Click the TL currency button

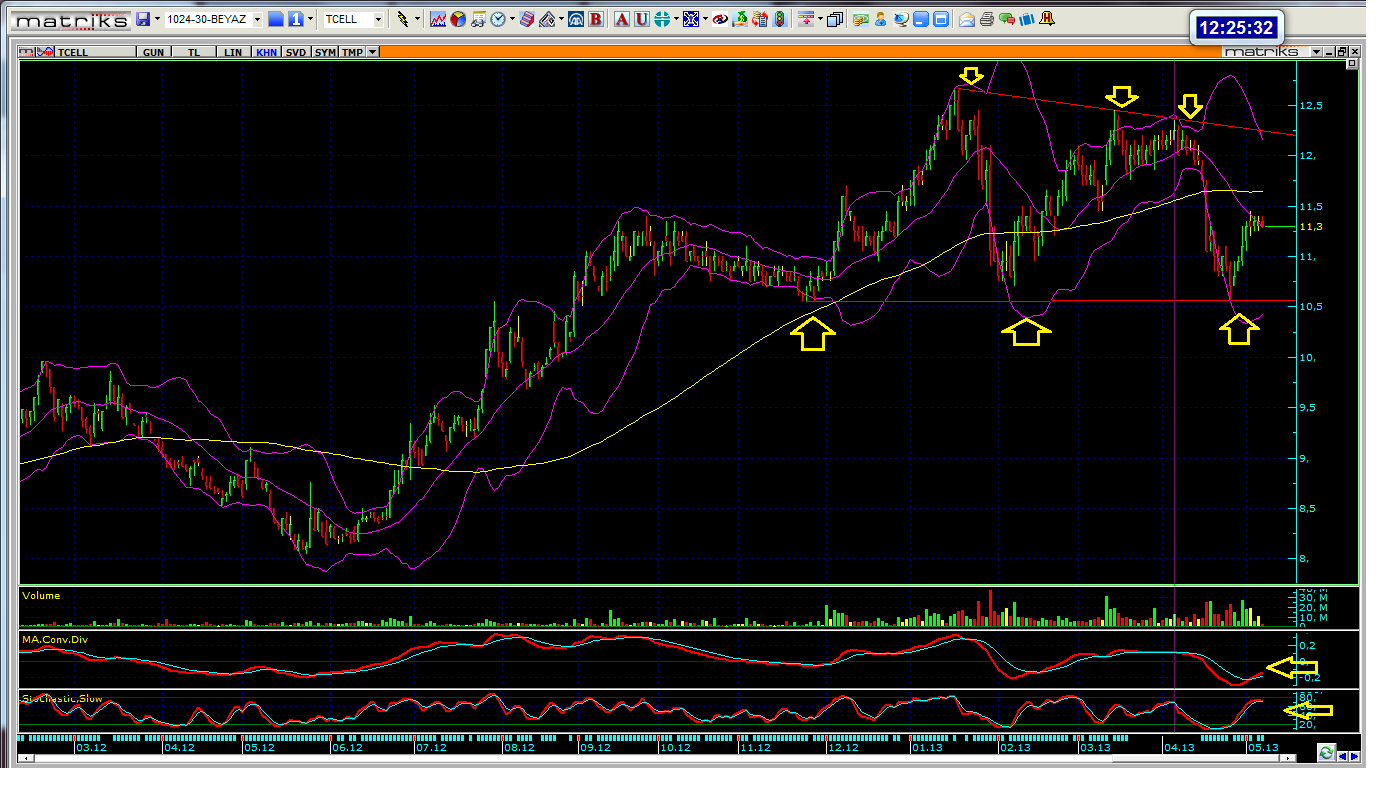pyautogui.click(x=194, y=52)
